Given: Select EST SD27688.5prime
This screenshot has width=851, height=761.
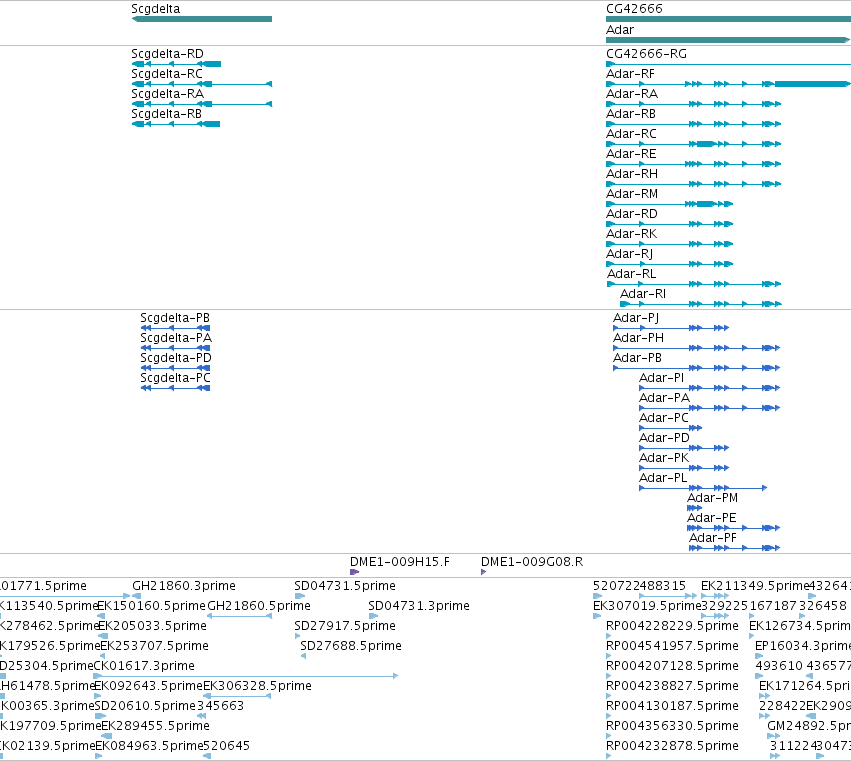Looking at the screenshot, I should (x=351, y=646).
